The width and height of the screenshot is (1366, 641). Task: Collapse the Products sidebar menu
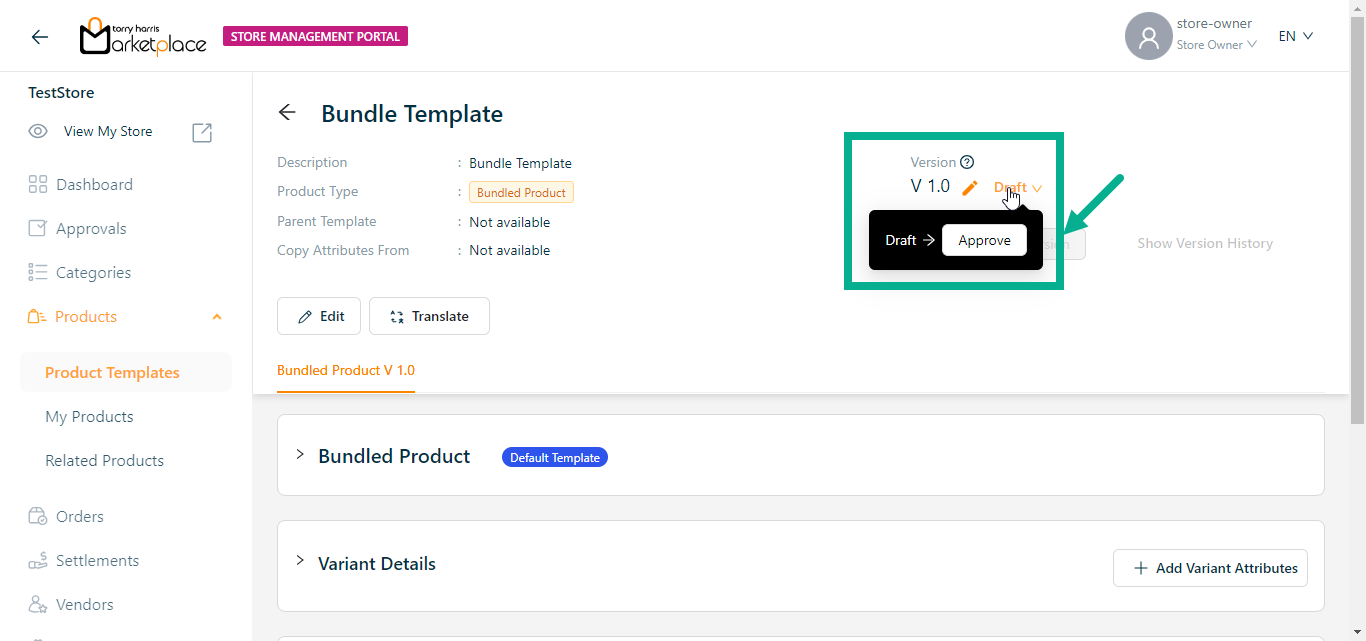(217, 317)
